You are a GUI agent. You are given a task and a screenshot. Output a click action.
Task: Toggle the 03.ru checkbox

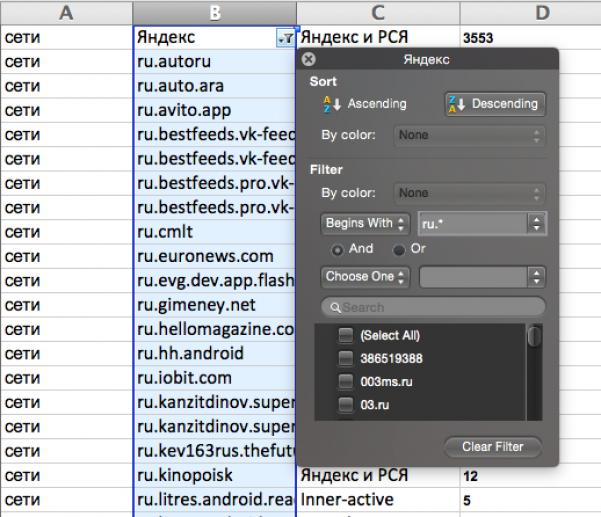pos(346,405)
